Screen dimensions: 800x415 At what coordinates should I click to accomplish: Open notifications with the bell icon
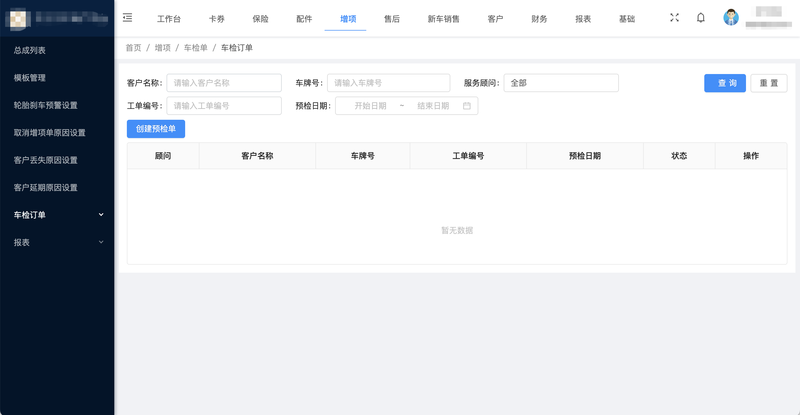click(701, 18)
